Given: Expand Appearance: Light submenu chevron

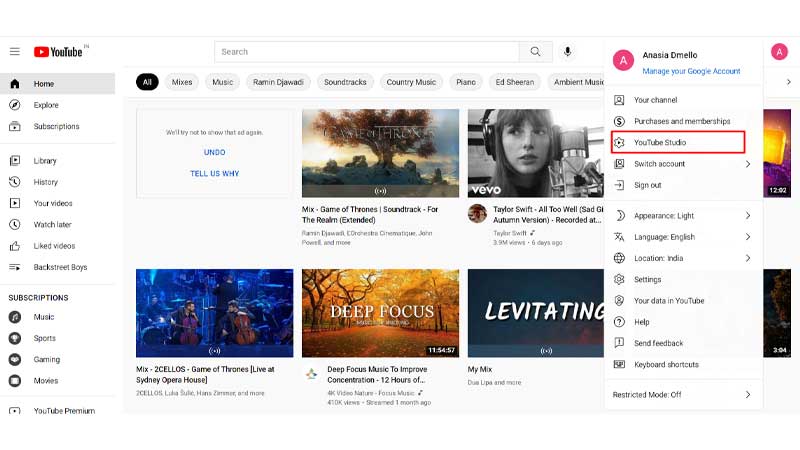Looking at the screenshot, I should (747, 216).
